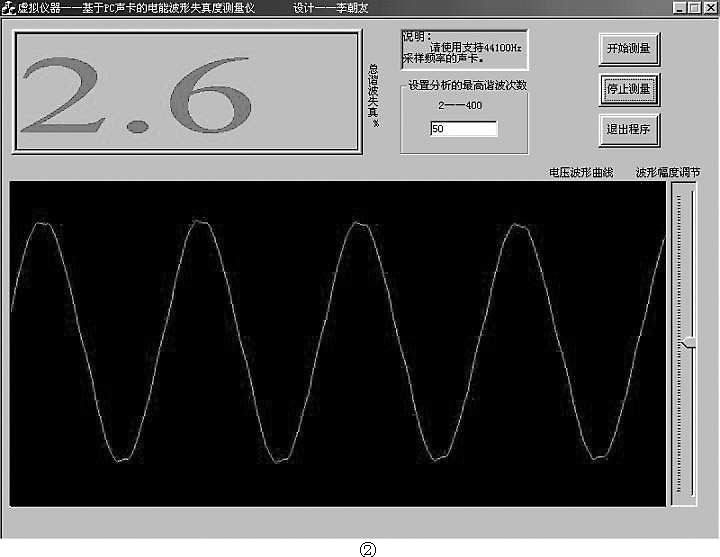This screenshot has height=557, width=720.
Task: Click the app icon in the title bar
Action: pyautogui.click(x=8, y=8)
